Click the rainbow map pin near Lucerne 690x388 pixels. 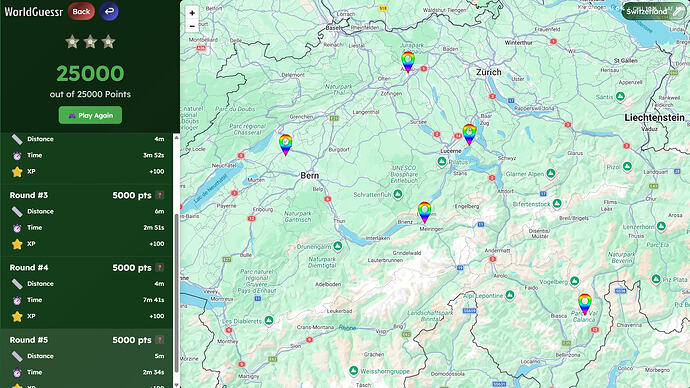(x=469, y=134)
